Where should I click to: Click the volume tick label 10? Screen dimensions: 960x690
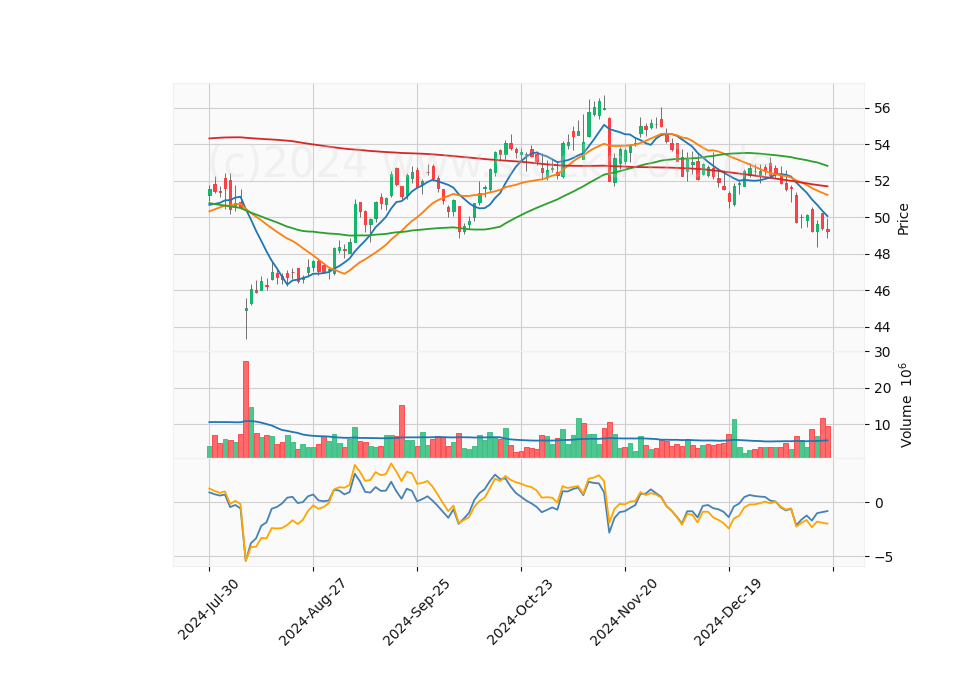pos(882,425)
